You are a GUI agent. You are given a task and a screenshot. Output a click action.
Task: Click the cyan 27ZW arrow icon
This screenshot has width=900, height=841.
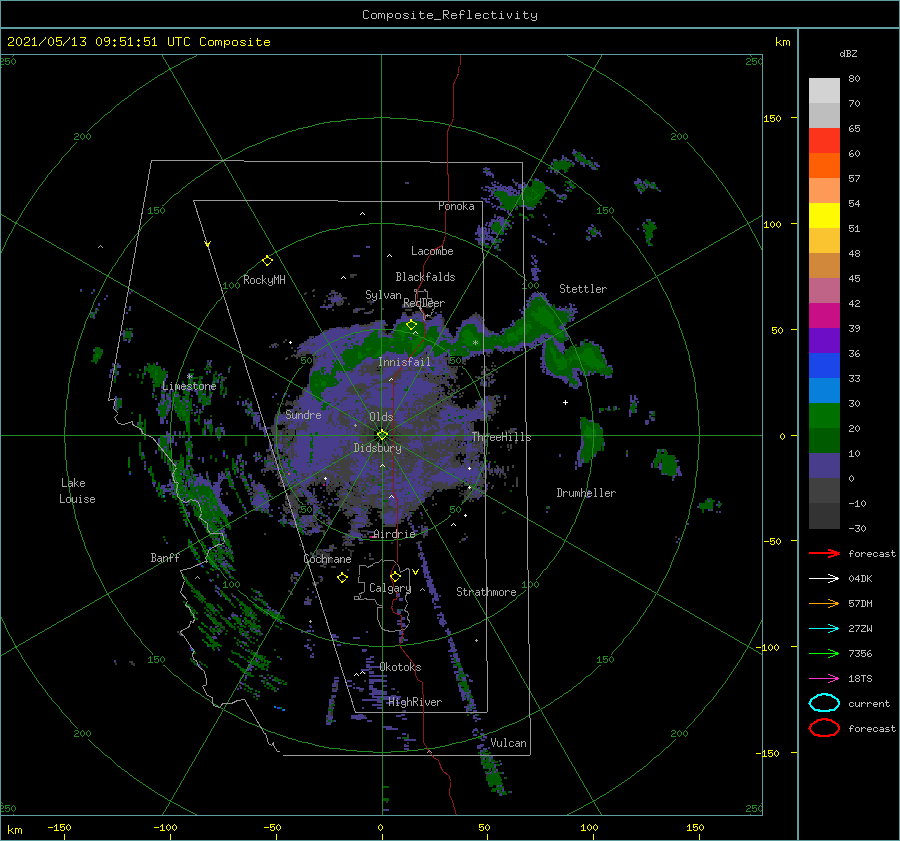824,629
